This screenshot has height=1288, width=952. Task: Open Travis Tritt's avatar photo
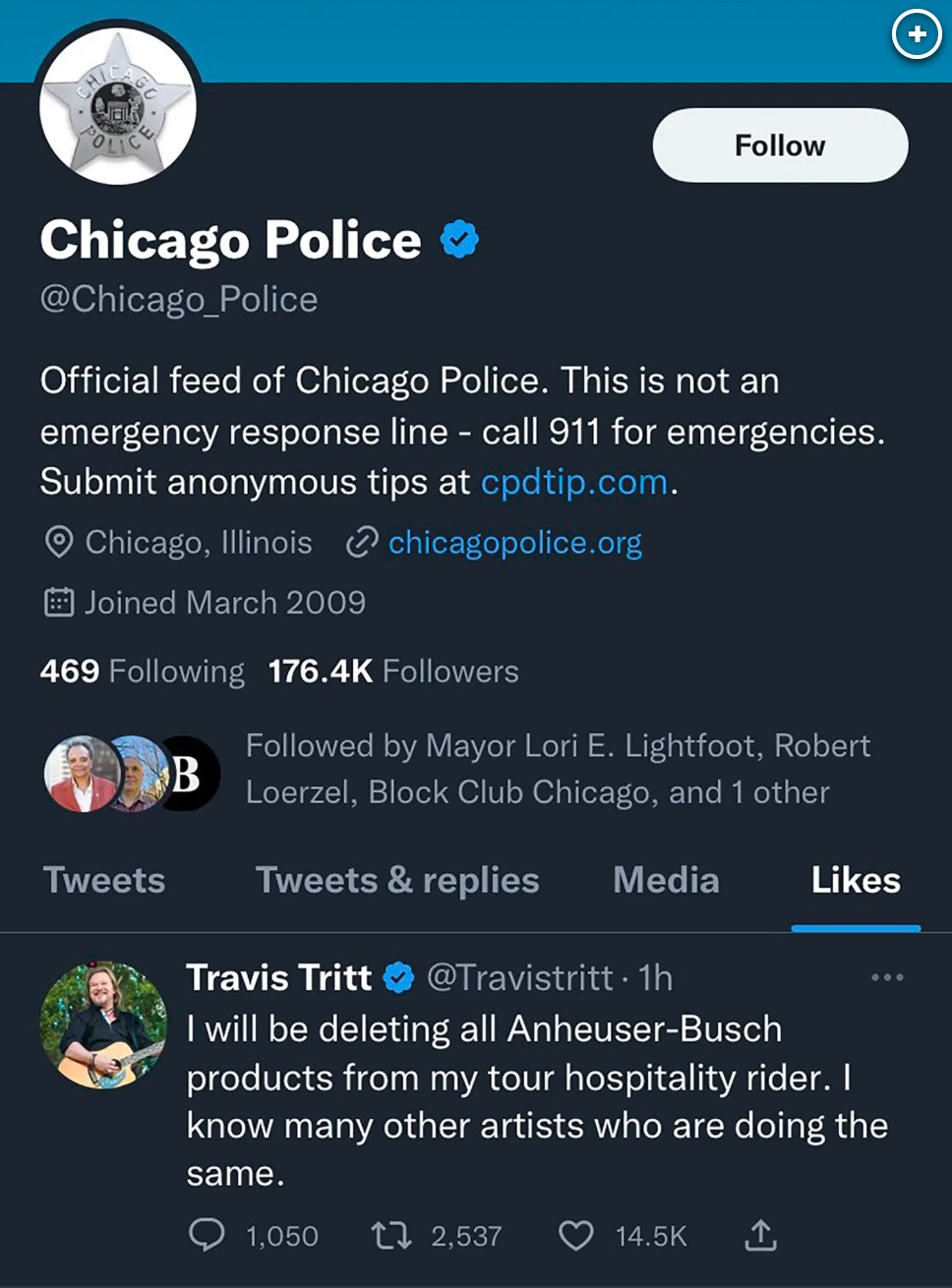click(x=103, y=1025)
